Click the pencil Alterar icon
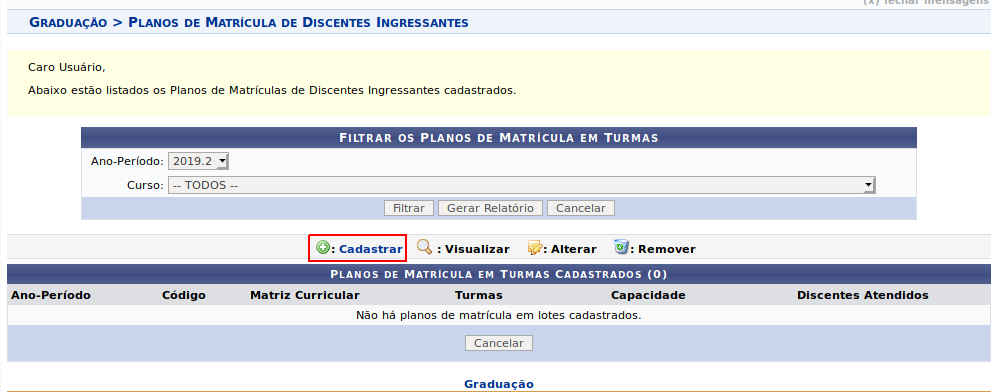The width and height of the screenshot is (998, 392). pyautogui.click(x=535, y=248)
